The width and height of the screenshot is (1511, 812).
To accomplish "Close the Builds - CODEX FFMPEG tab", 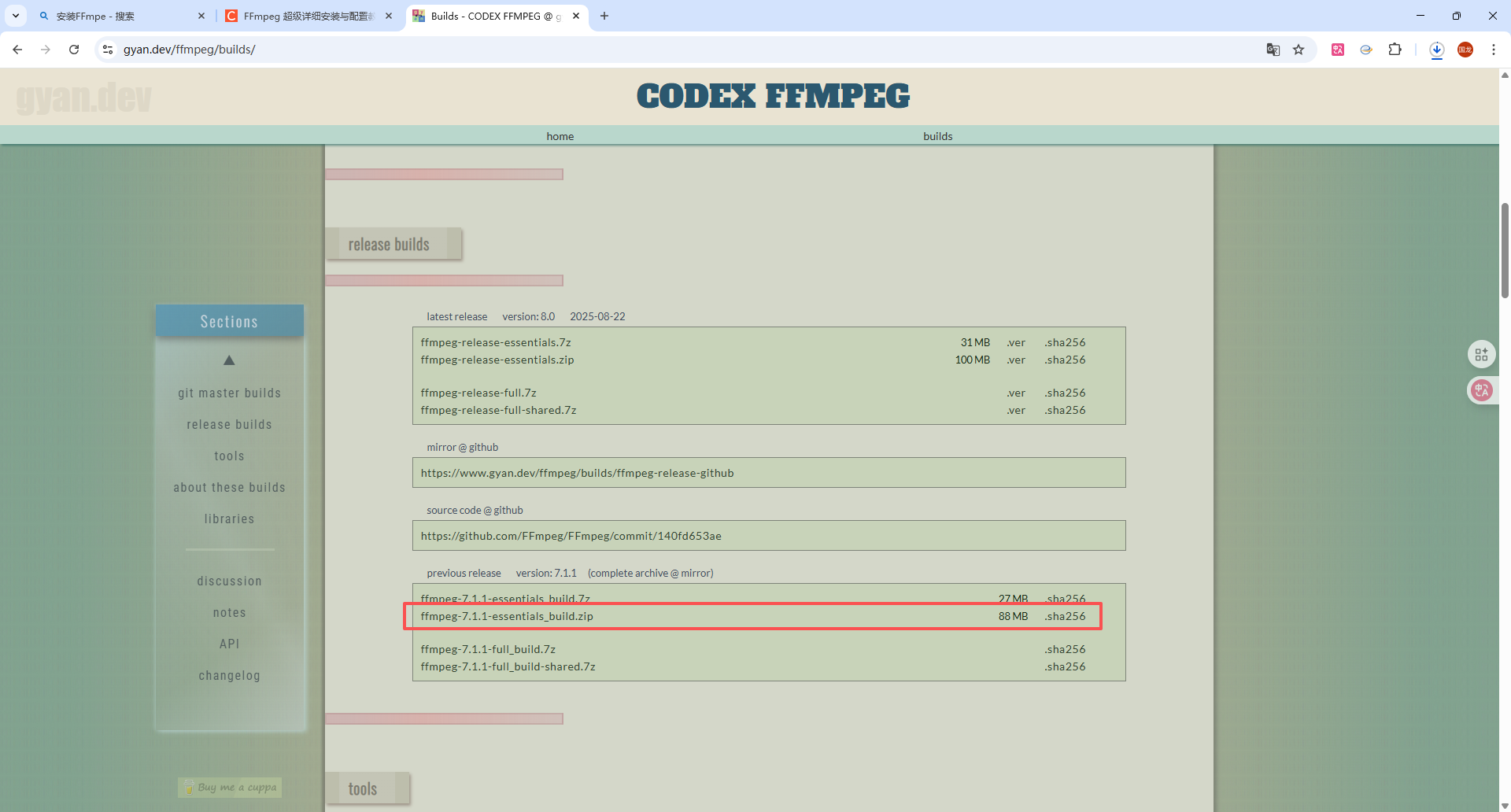I will pos(576,16).
